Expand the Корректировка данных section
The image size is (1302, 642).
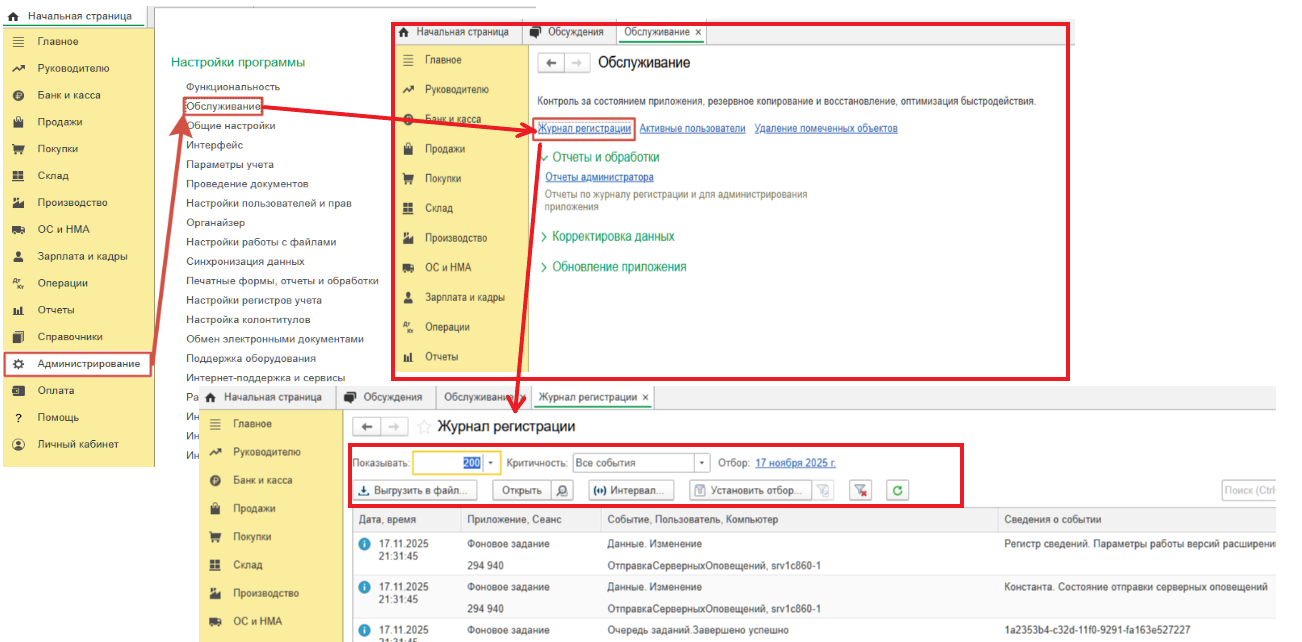(544, 237)
